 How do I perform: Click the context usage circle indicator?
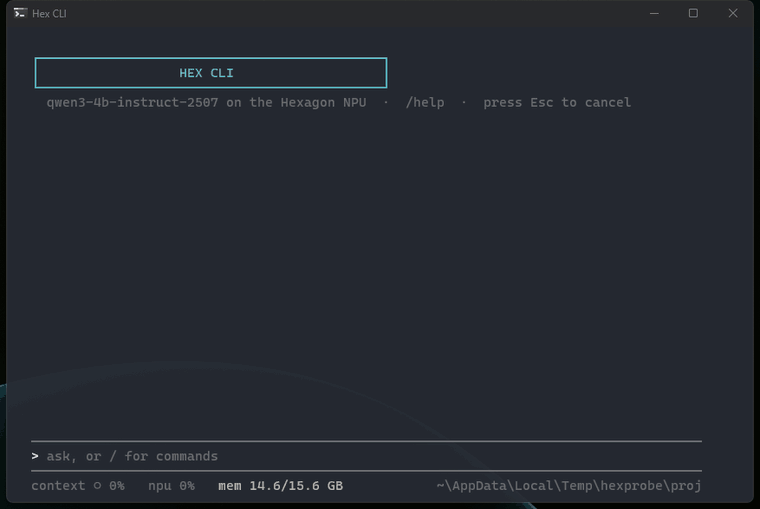pyautogui.click(x=97, y=485)
